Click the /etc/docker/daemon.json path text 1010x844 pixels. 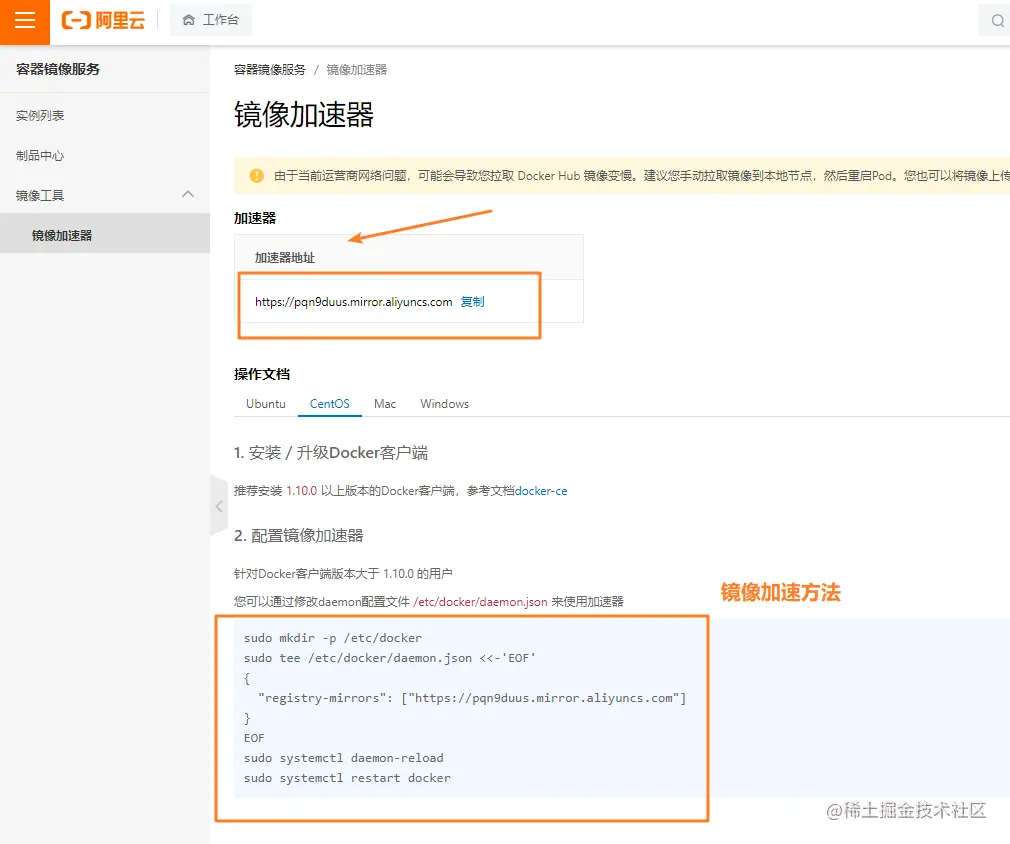tap(480, 602)
